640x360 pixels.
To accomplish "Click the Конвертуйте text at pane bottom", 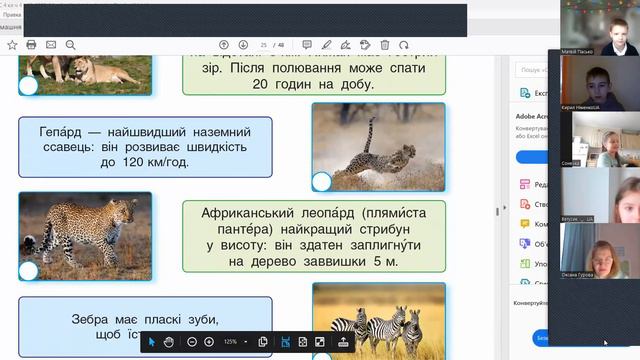I will (531, 303).
